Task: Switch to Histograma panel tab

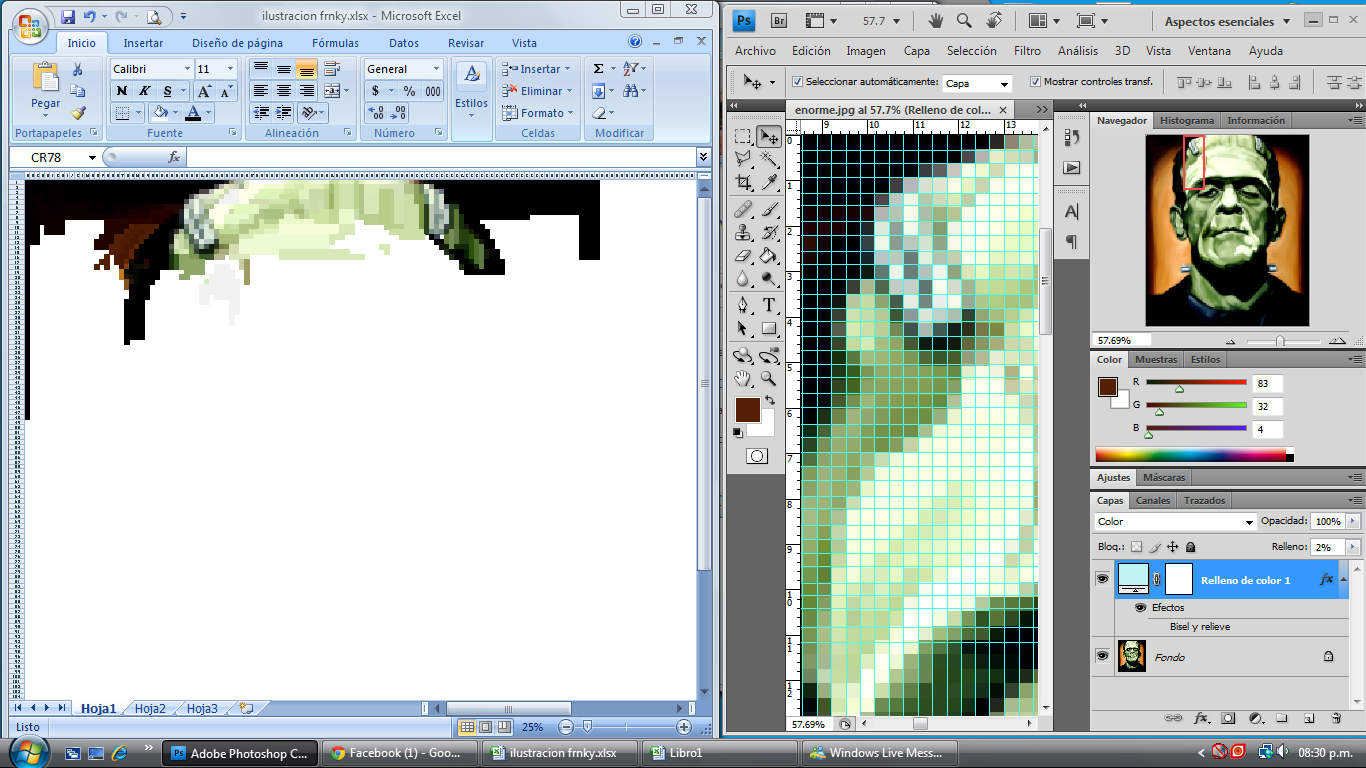Action: pyautogui.click(x=1187, y=120)
